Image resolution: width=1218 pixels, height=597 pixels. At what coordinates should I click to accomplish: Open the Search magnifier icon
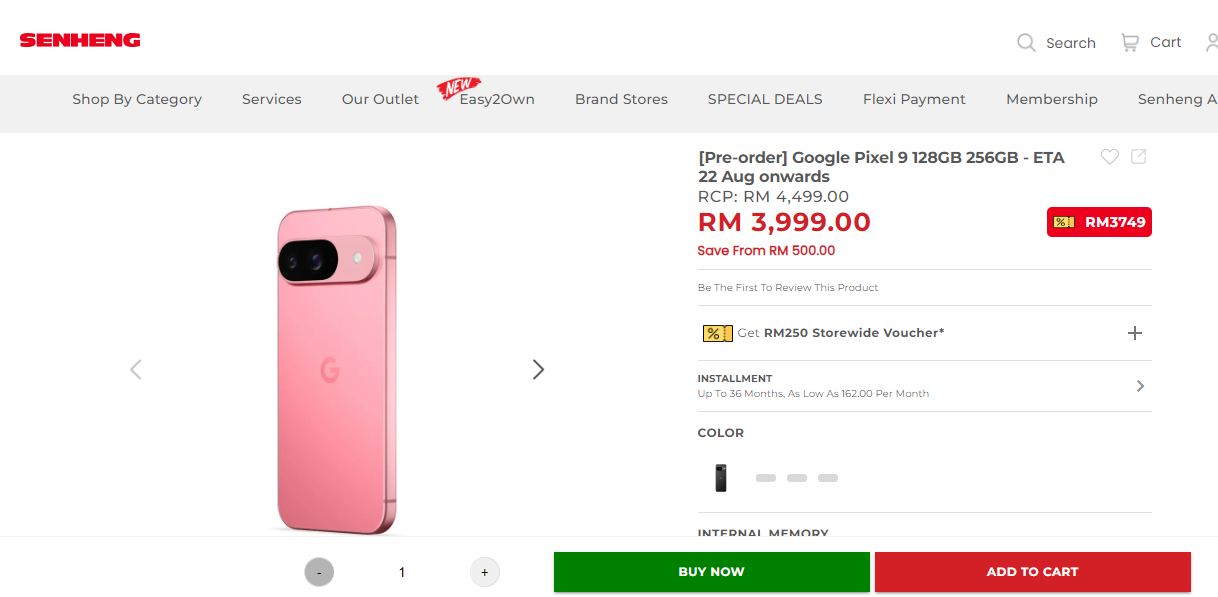point(1026,42)
